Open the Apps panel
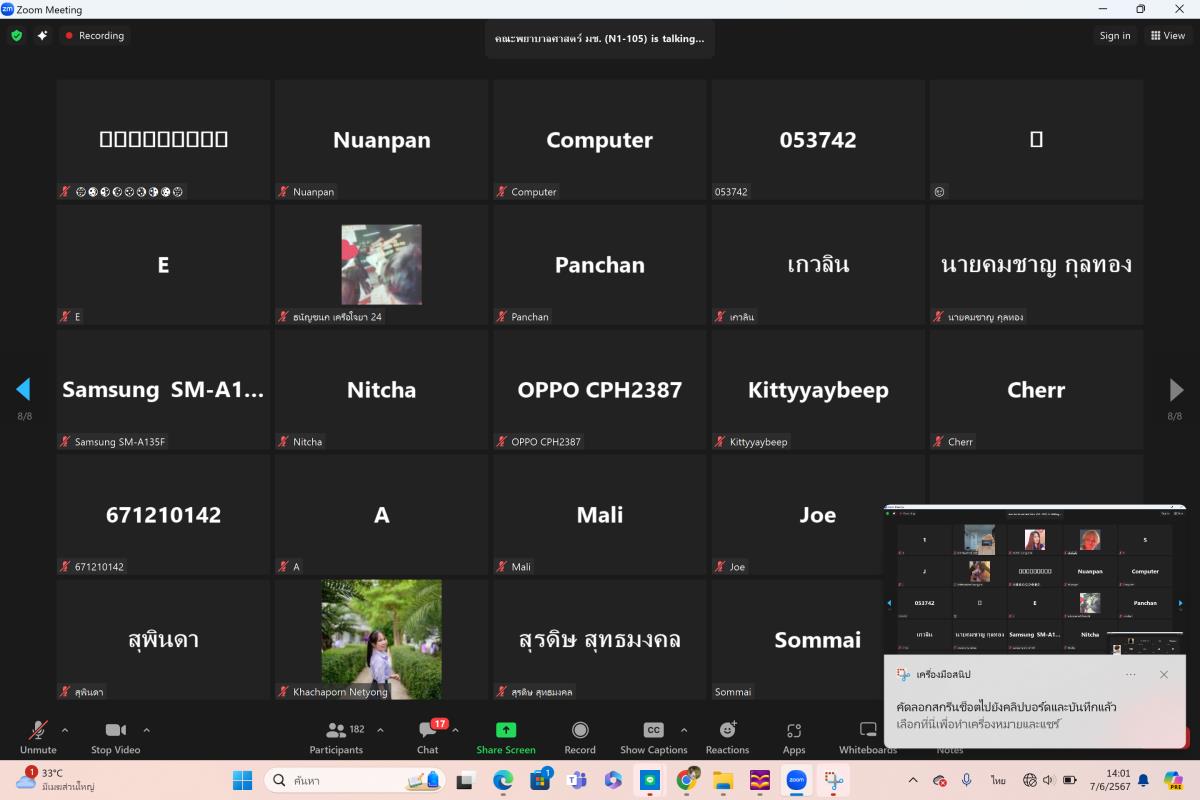1200x800 pixels. [794, 737]
